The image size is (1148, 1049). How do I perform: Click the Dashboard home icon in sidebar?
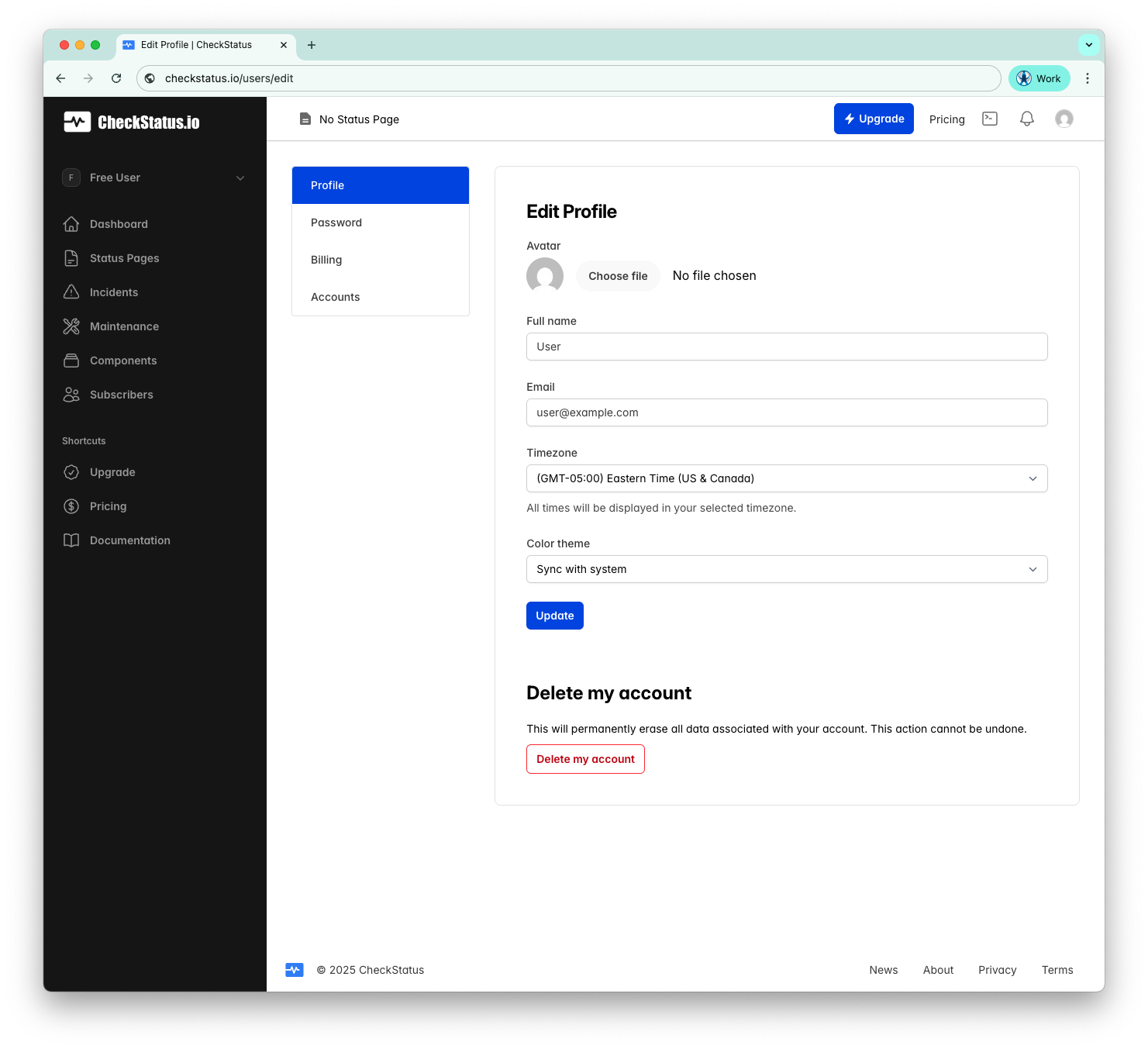pyautogui.click(x=71, y=224)
